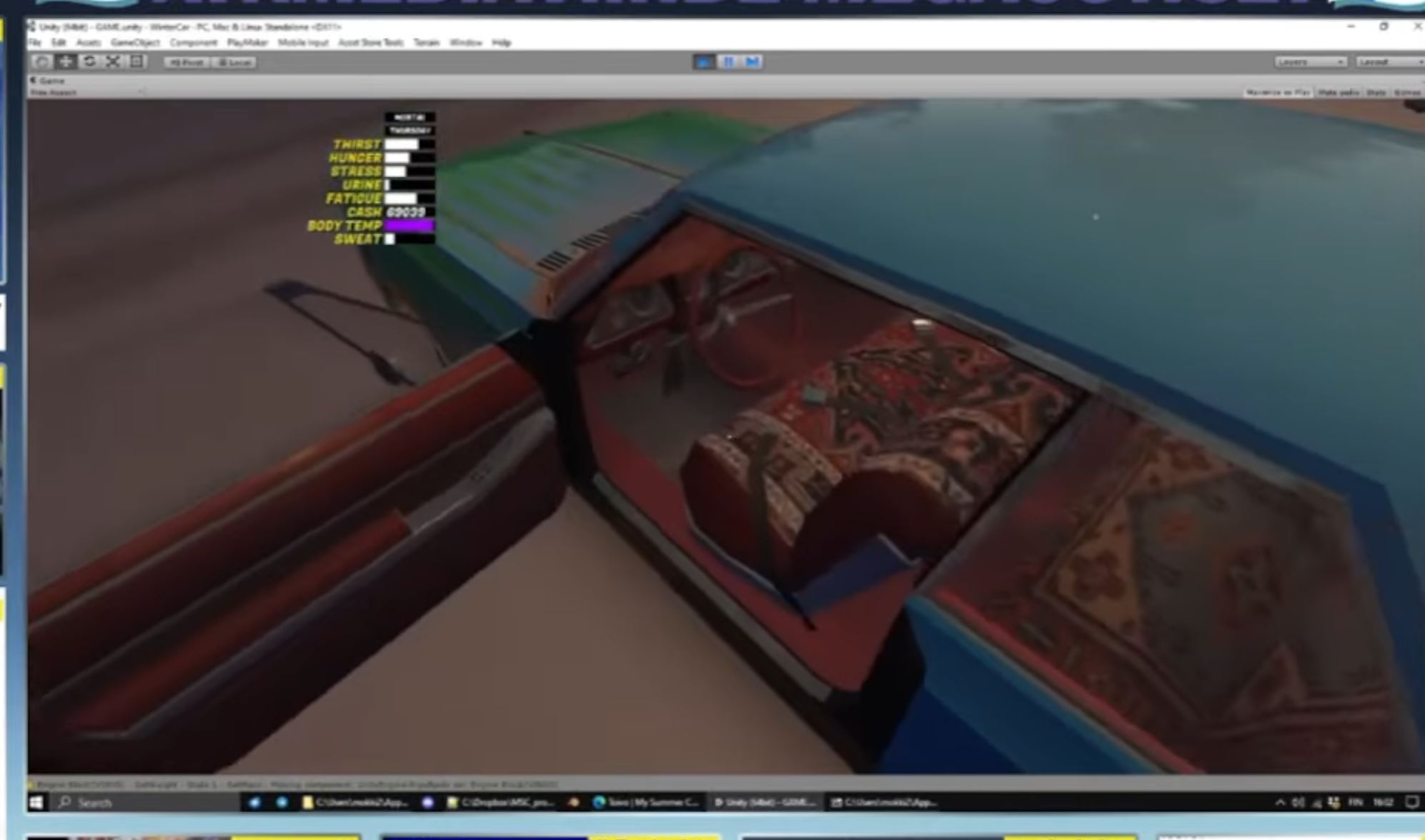Select the Hand tool in toolbar
1425x840 pixels.
[41, 62]
